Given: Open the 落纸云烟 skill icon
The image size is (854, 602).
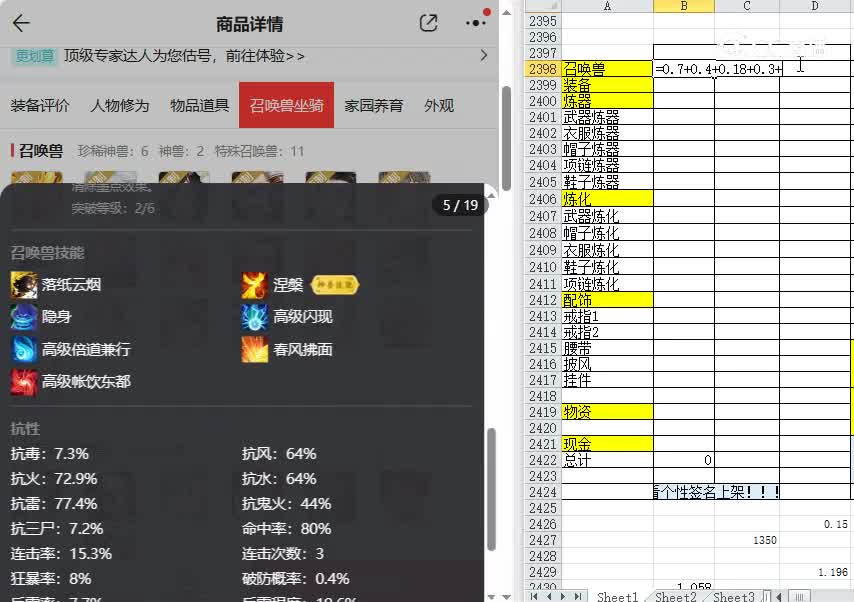Looking at the screenshot, I should pos(24,285).
